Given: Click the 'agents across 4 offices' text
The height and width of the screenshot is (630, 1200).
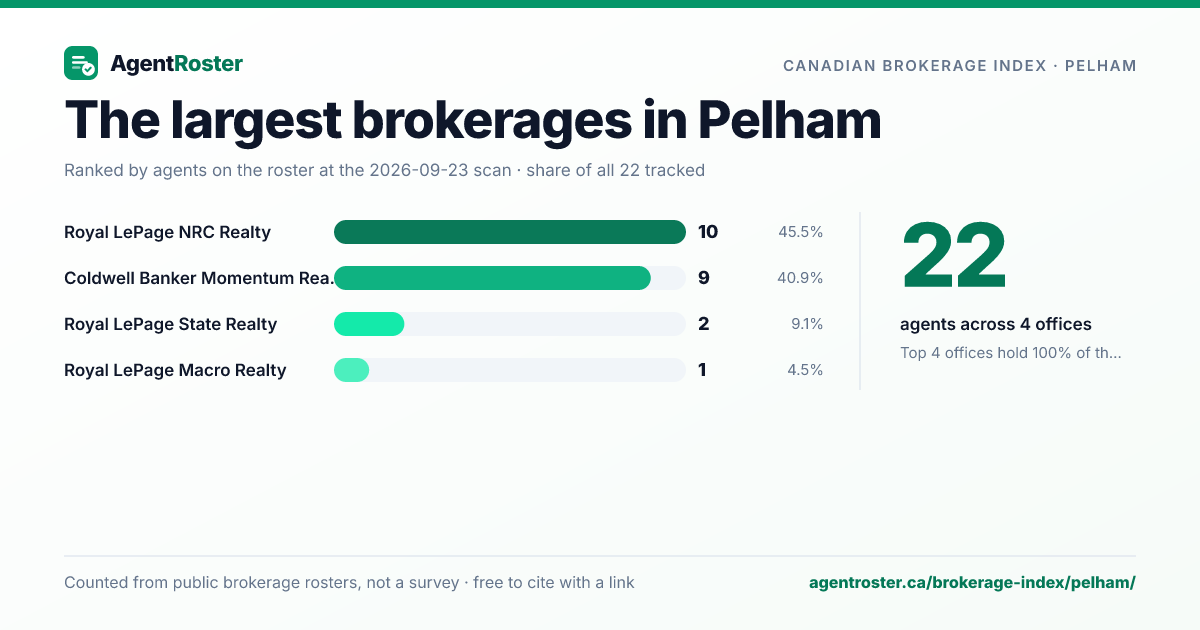Looking at the screenshot, I should coord(996,324).
